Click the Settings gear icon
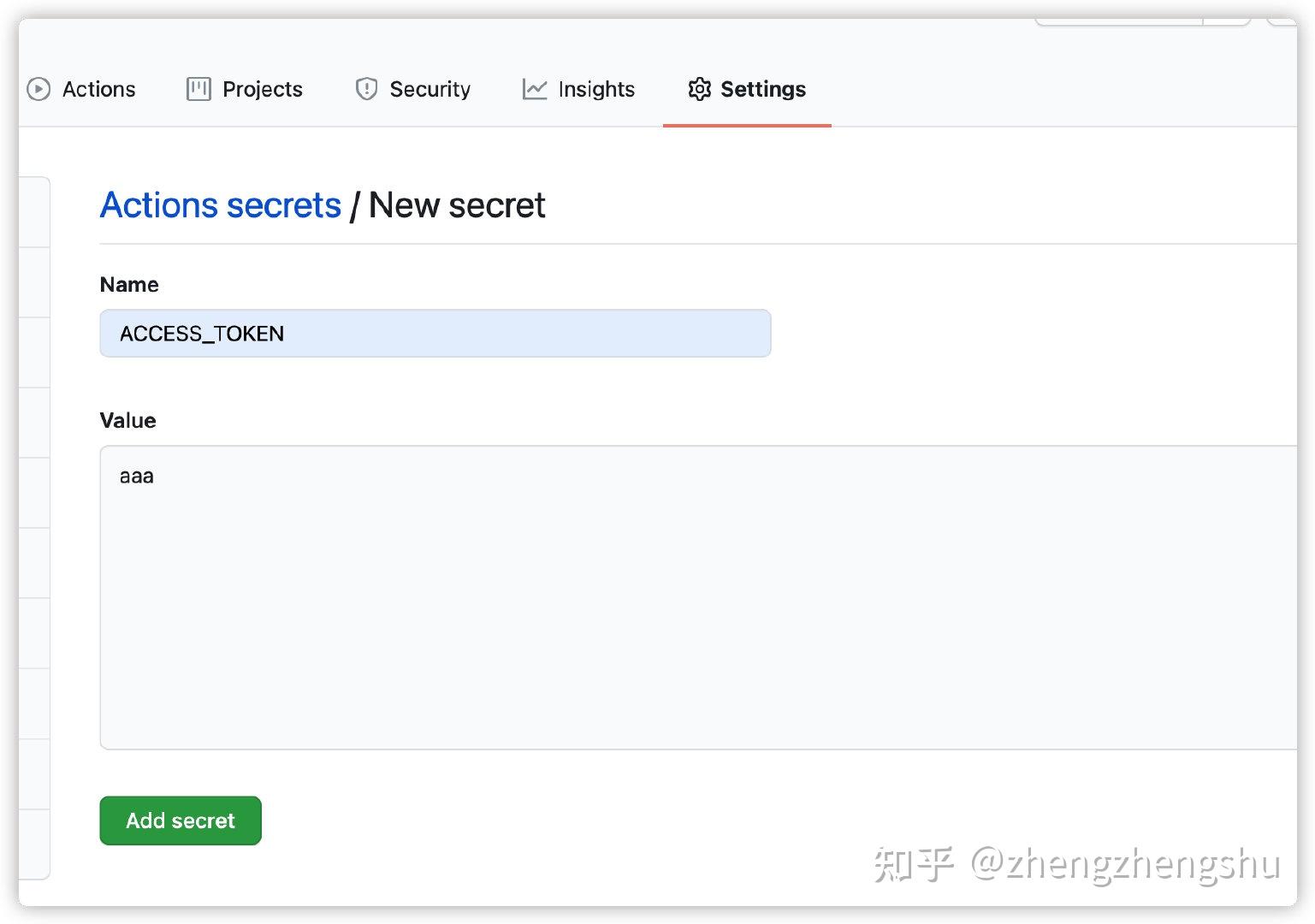 click(x=700, y=89)
